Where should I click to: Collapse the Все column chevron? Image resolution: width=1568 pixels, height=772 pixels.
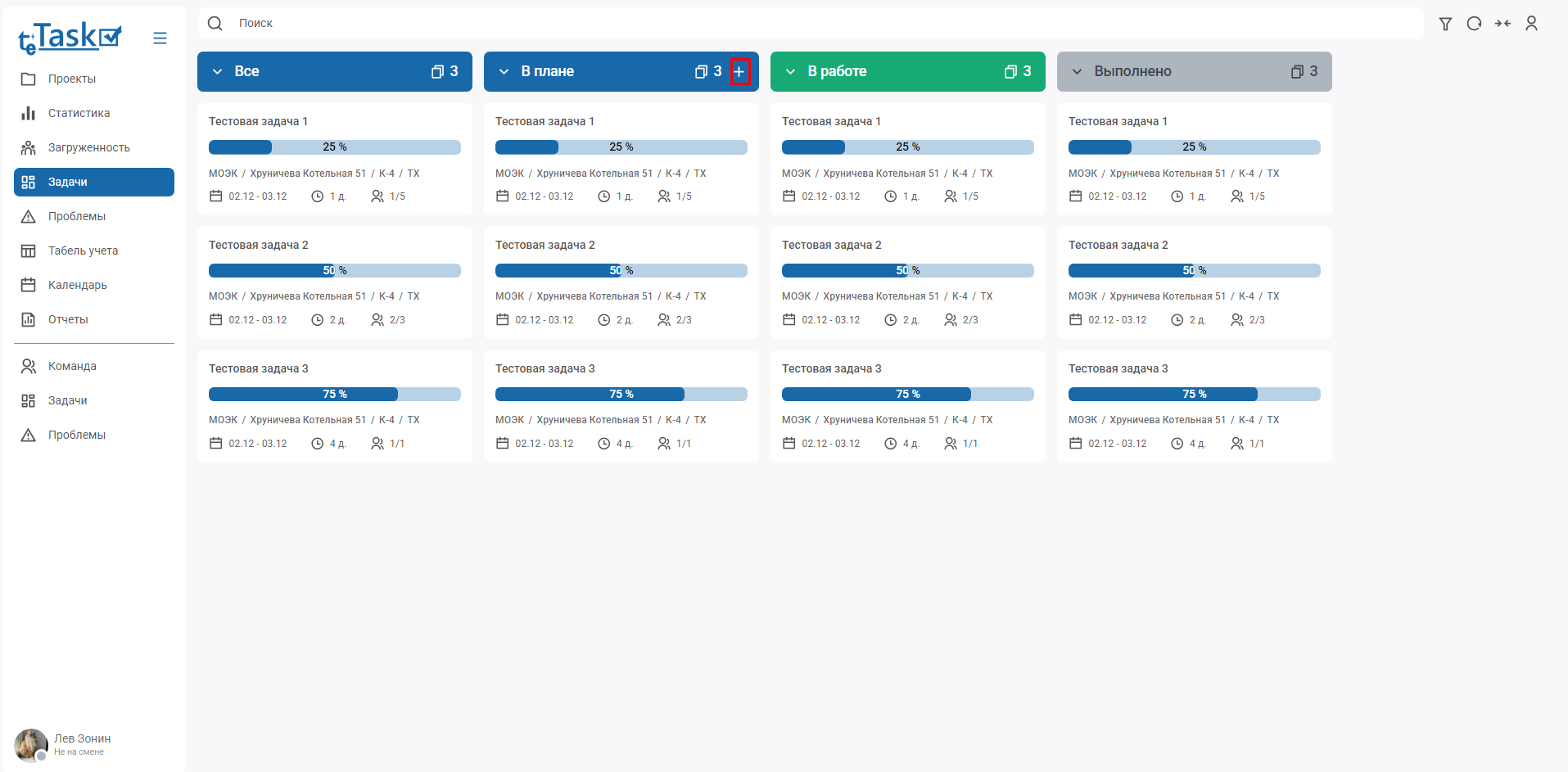pyautogui.click(x=218, y=72)
